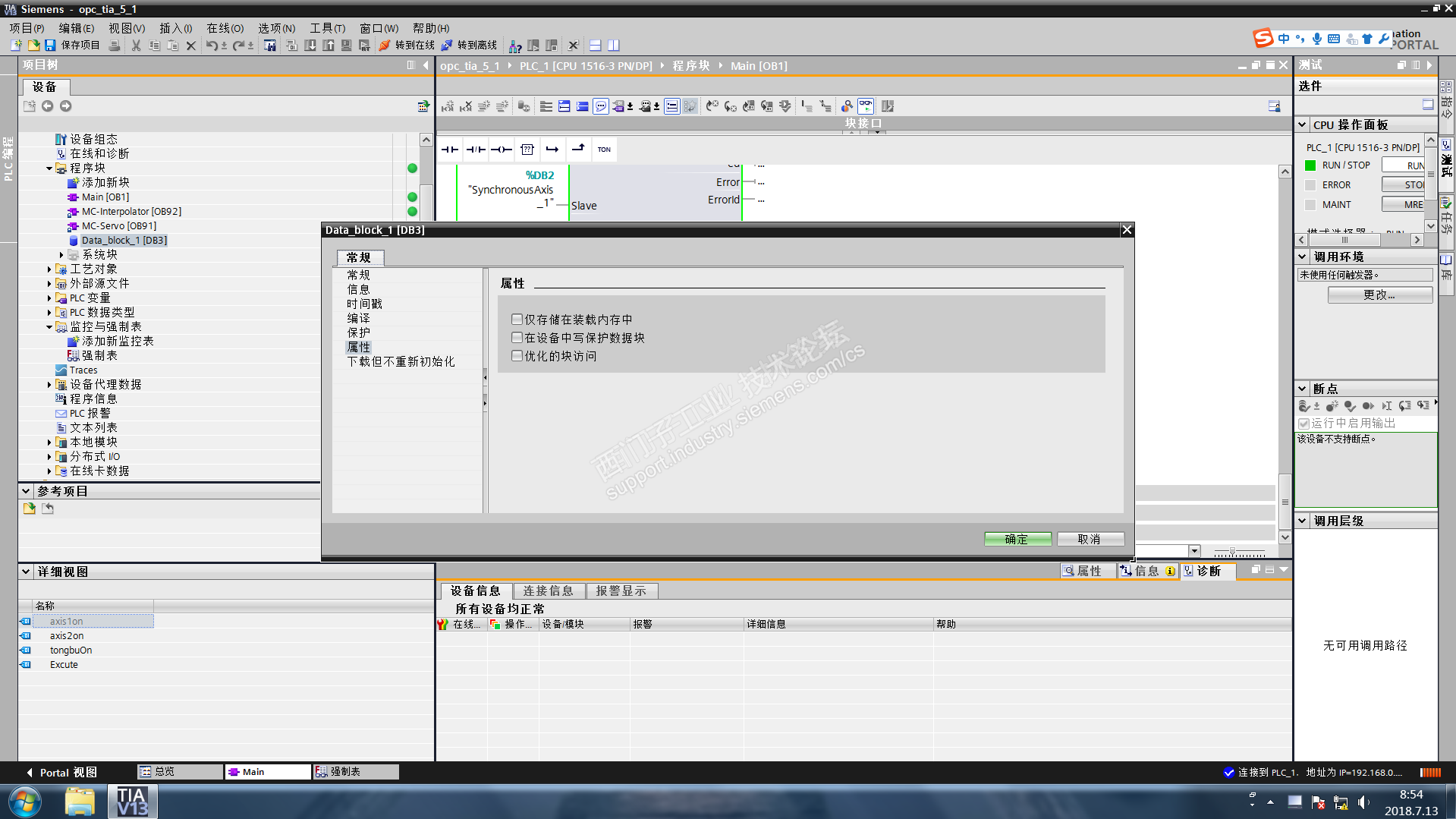Insert empty box instruction

pos(527,150)
